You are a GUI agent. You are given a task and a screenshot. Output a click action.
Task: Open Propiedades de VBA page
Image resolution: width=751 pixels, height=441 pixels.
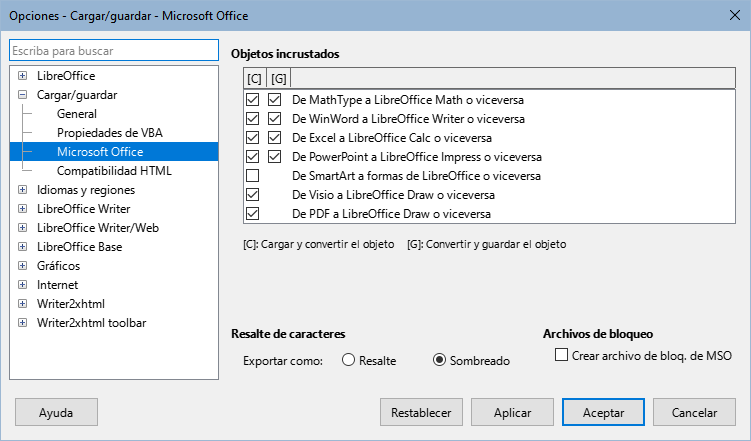110,133
